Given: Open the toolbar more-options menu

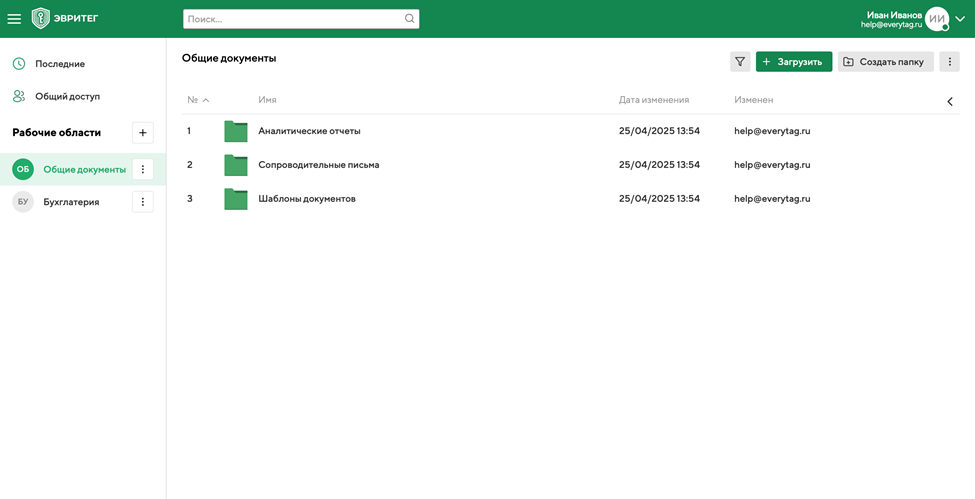Looking at the screenshot, I should pos(949,62).
